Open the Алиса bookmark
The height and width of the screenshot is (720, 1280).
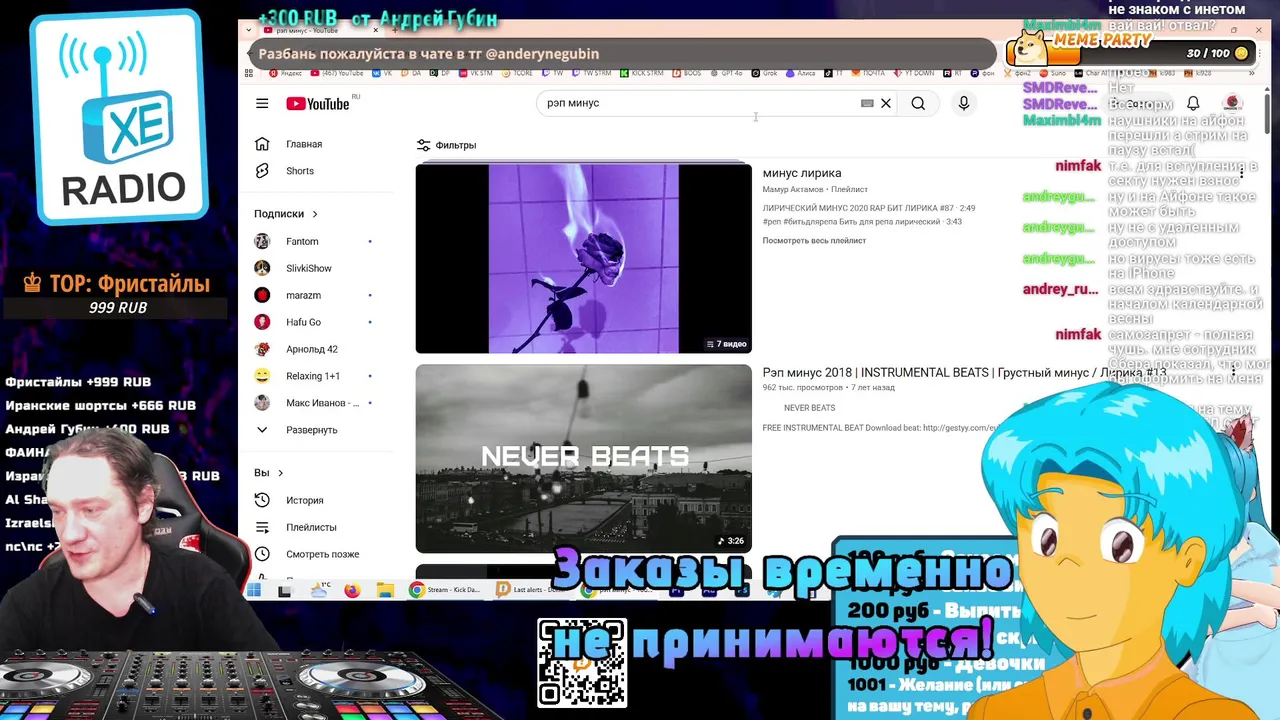tap(802, 73)
